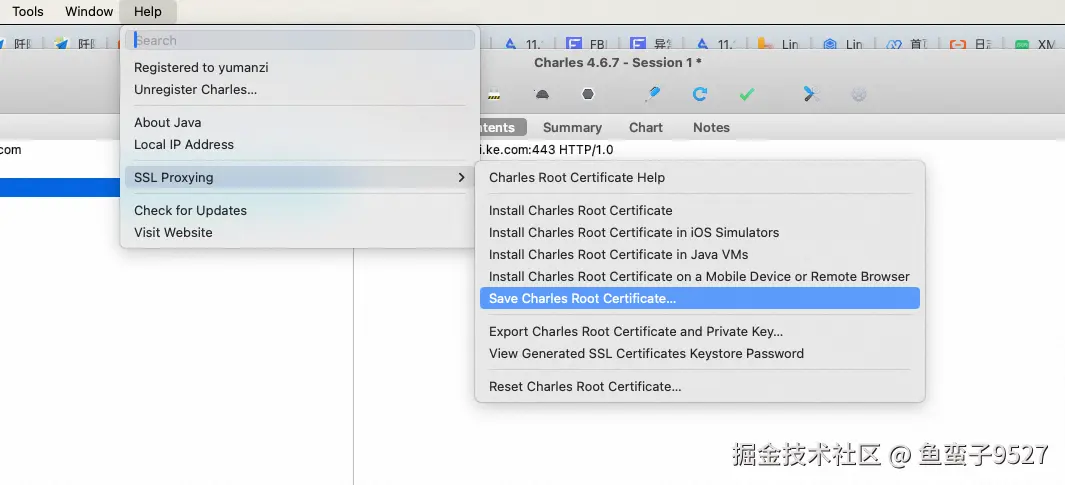Open the Window menu
This screenshot has height=485, width=1065.
[89, 12]
